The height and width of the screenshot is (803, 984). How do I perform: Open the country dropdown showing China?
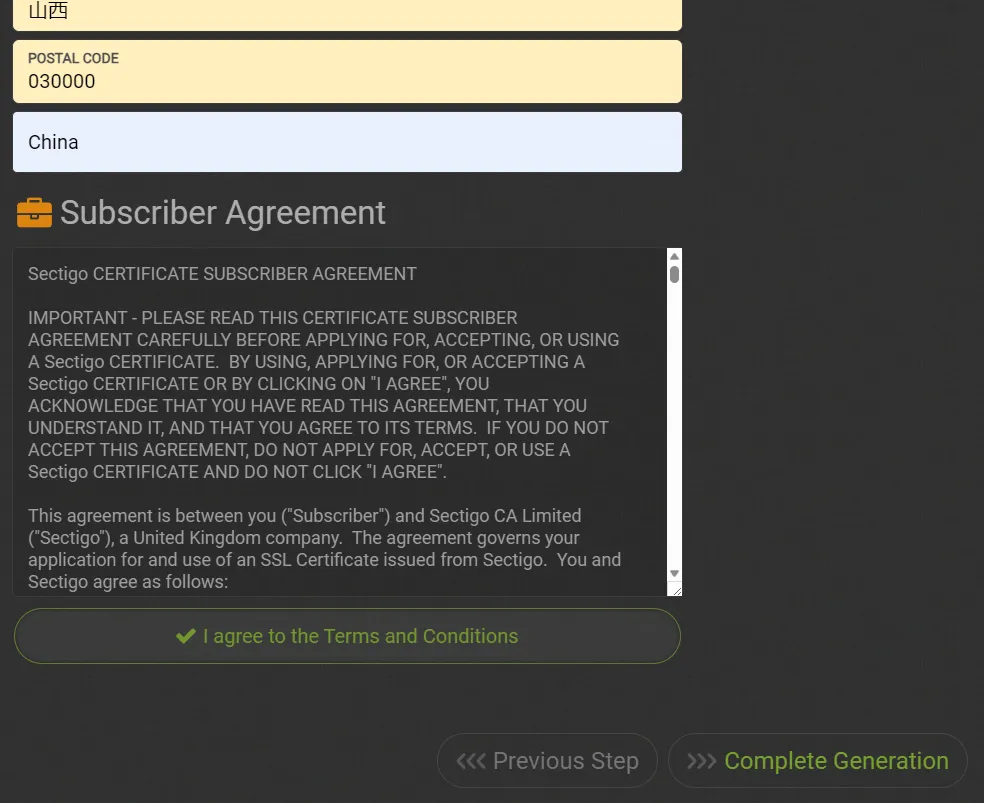pyautogui.click(x=347, y=142)
